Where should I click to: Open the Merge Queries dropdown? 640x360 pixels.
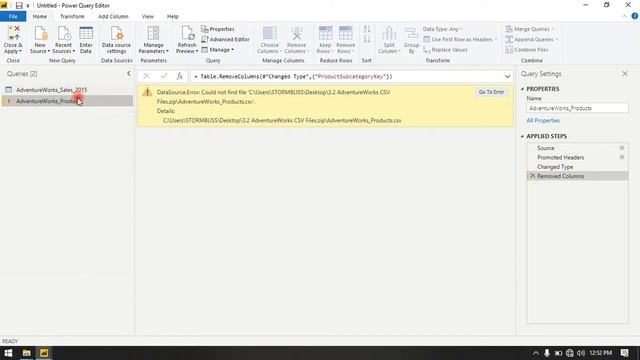pyautogui.click(x=530, y=29)
